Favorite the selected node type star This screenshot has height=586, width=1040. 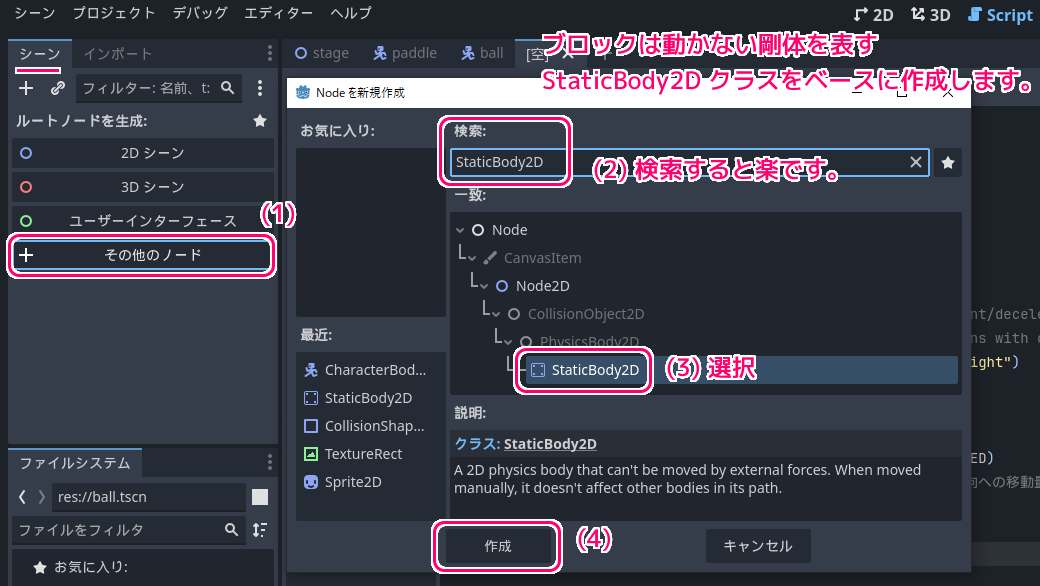point(948,162)
